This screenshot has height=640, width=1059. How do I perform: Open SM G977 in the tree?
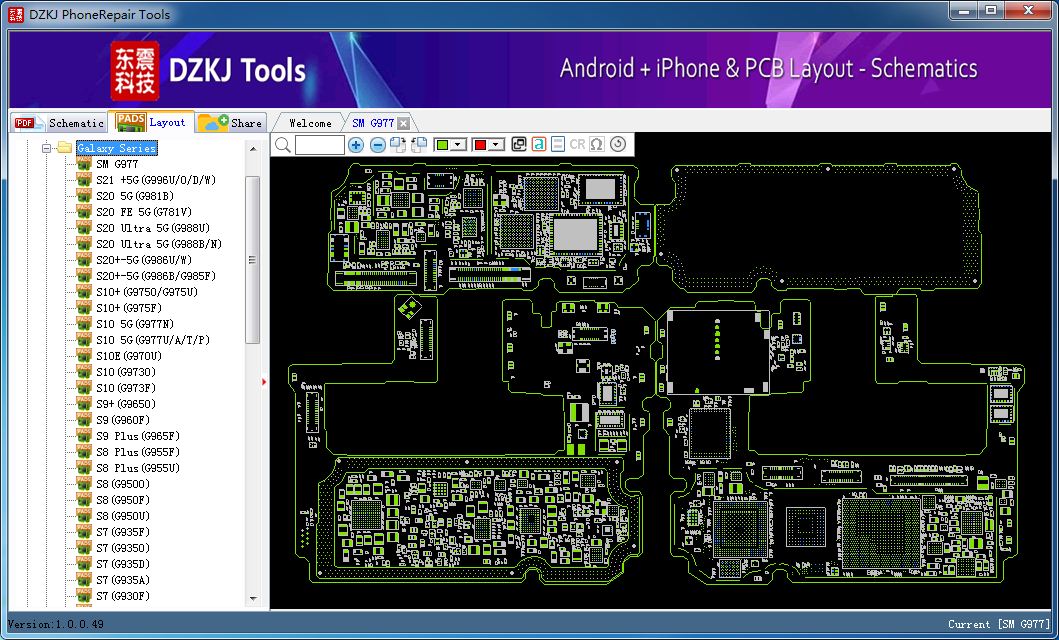tap(118, 164)
